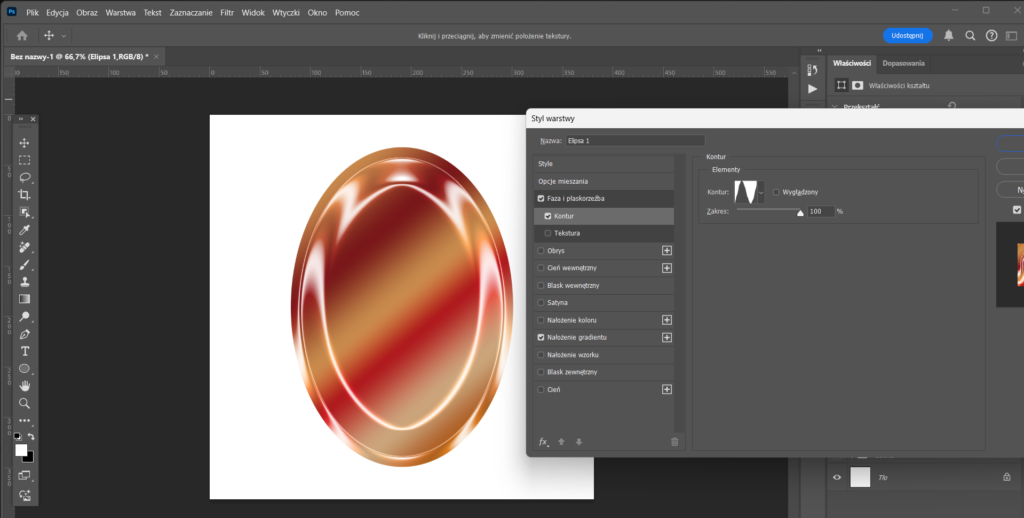
Task: Enable the Blask wewnętrzny checkbox
Action: [541, 285]
